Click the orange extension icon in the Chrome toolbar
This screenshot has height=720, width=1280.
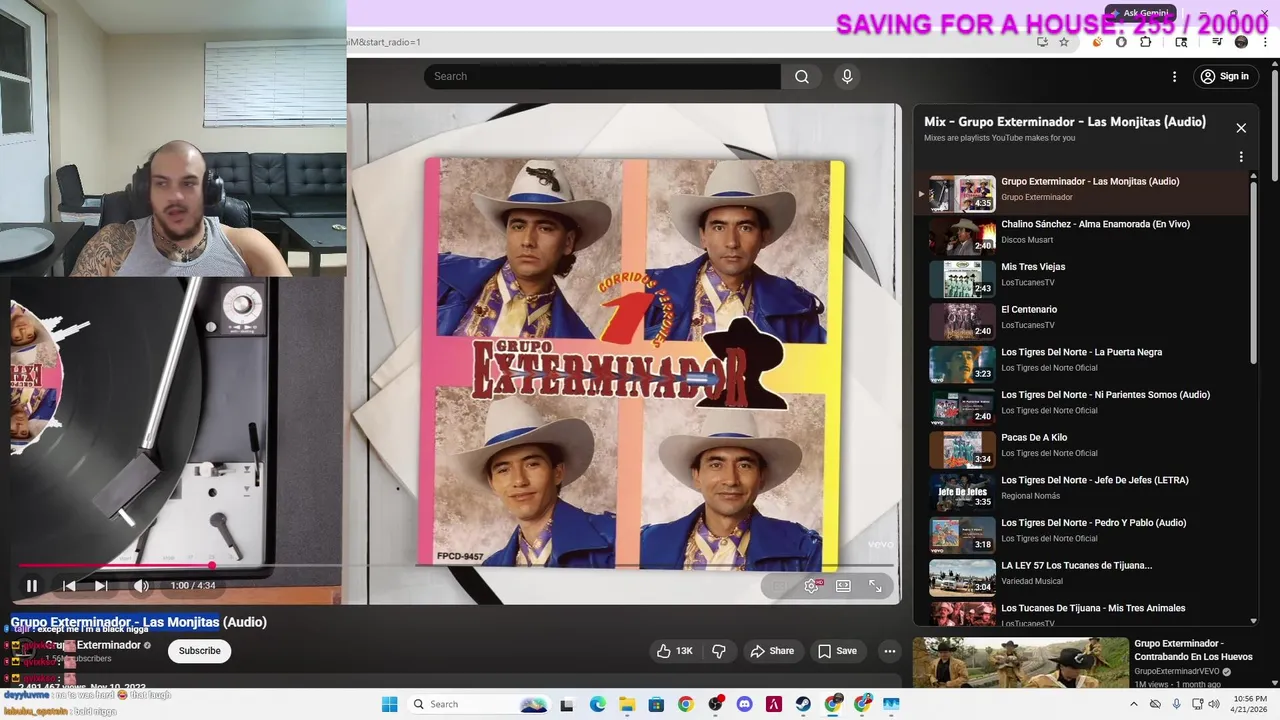click(1098, 42)
